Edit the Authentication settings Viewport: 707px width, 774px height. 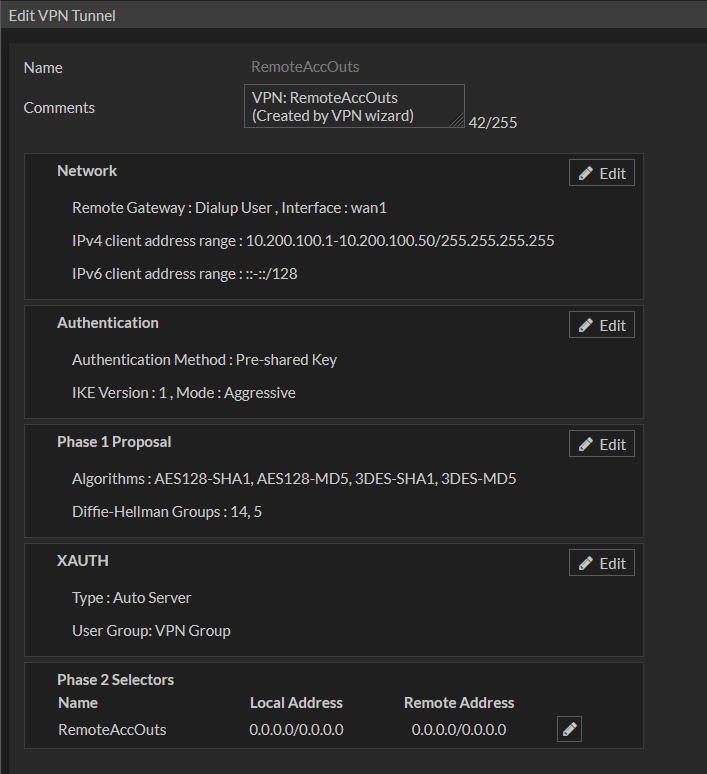(602, 325)
